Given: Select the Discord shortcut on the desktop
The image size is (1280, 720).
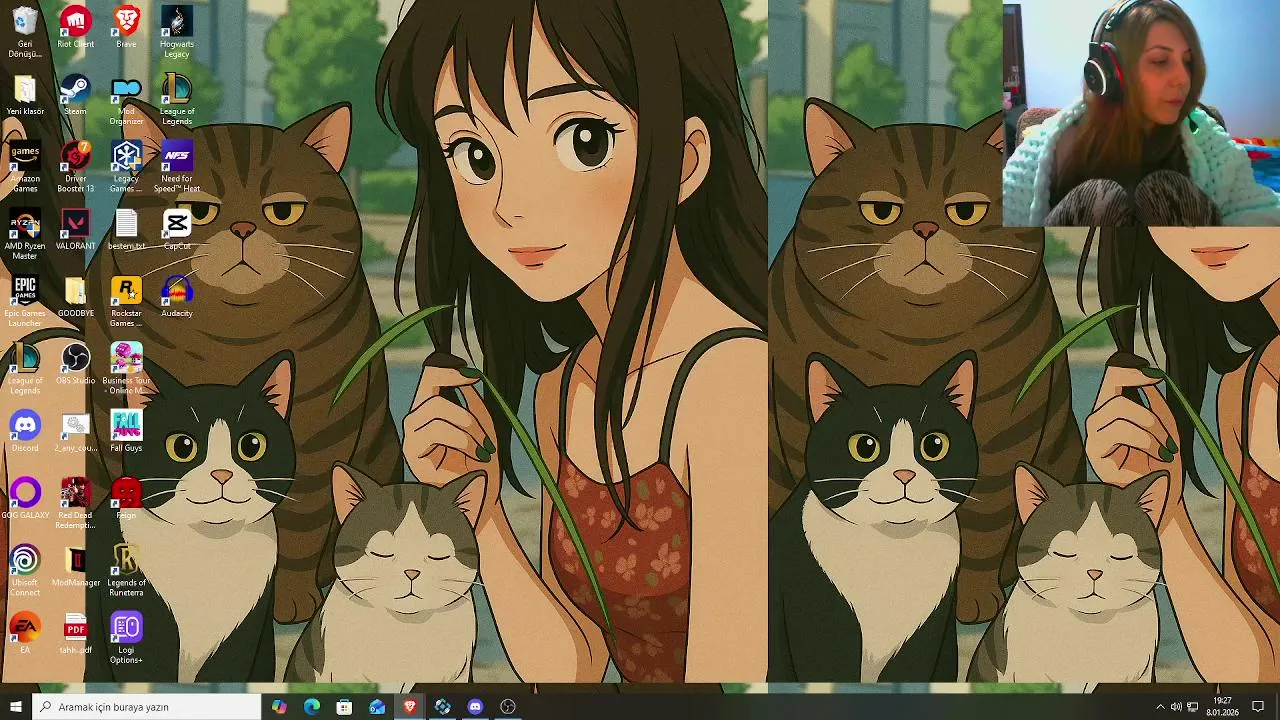Looking at the screenshot, I should pos(25,431).
